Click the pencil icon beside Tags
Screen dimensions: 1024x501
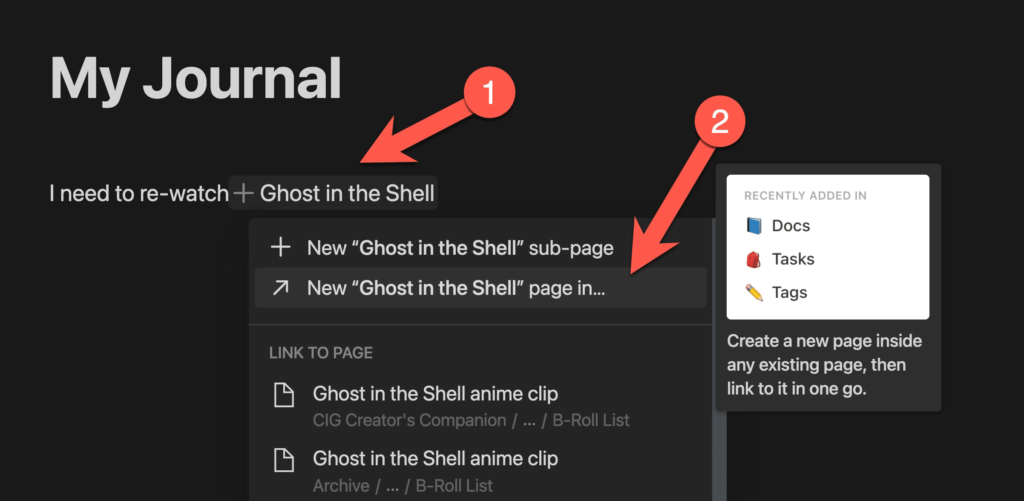[754, 293]
